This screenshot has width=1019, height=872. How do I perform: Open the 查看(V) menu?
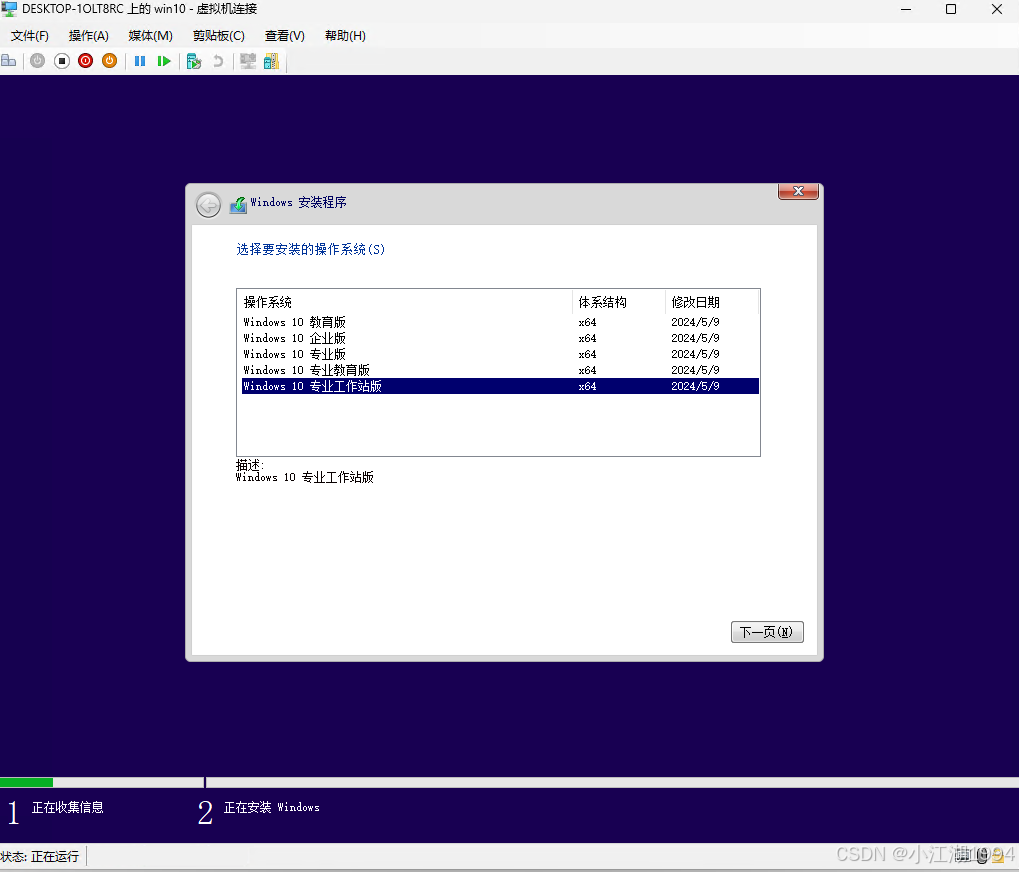click(x=285, y=36)
